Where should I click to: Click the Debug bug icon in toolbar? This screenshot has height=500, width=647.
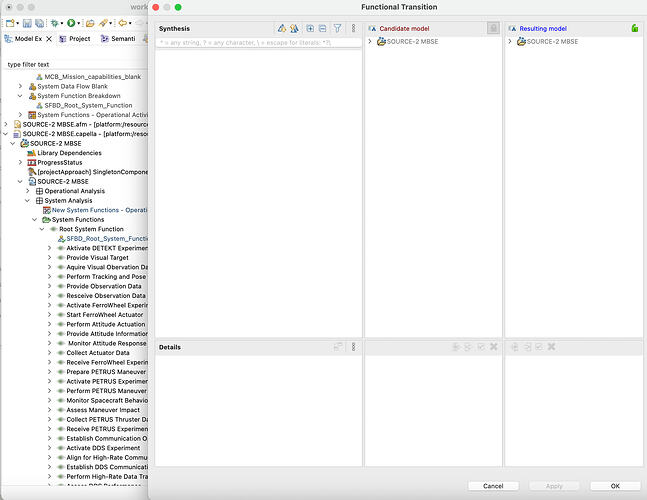(x=54, y=23)
